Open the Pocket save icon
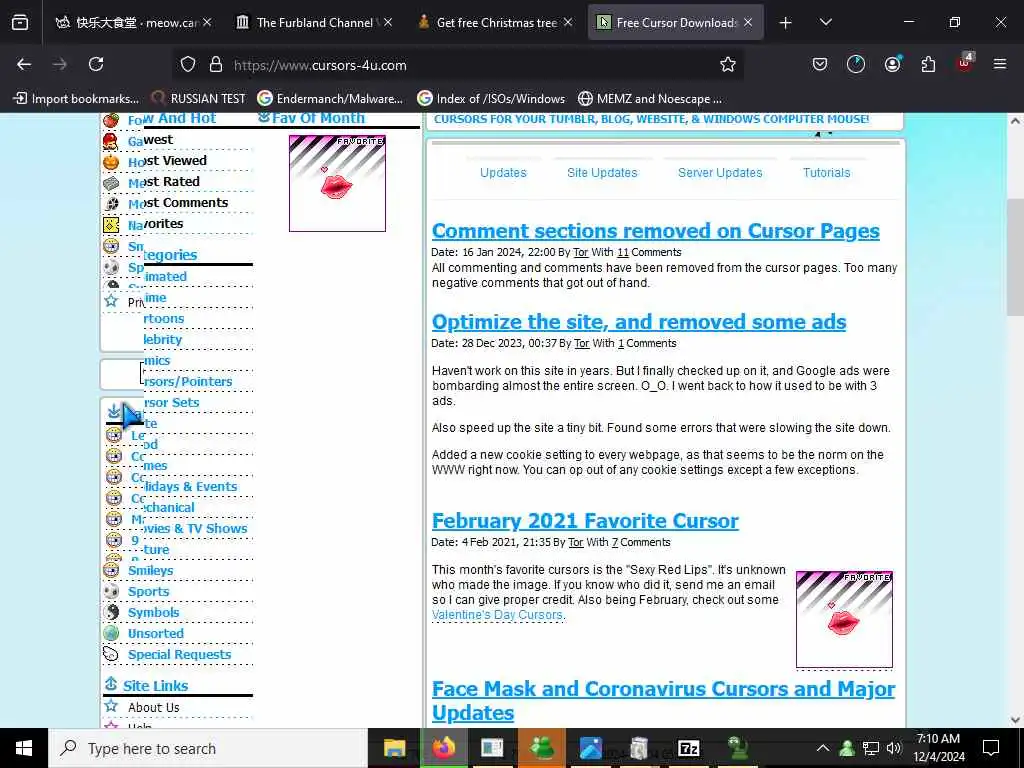Screen dimensions: 1024x768 coord(820,64)
